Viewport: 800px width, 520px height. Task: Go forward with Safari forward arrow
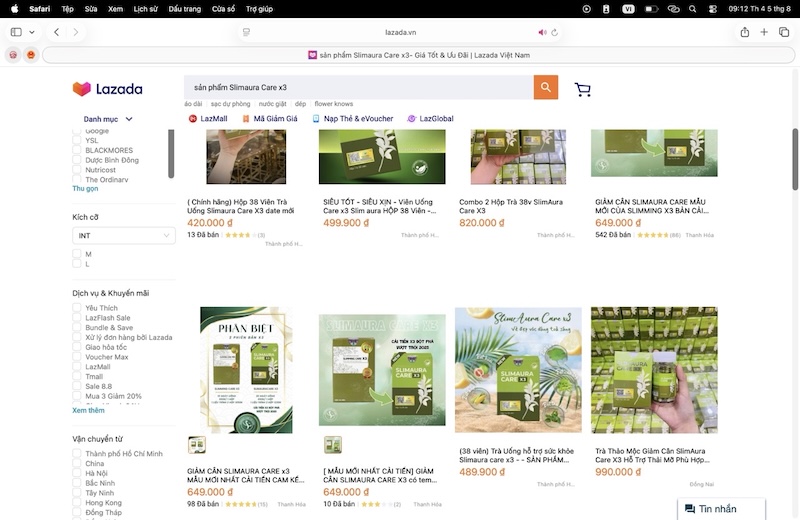pyautogui.click(x=76, y=32)
